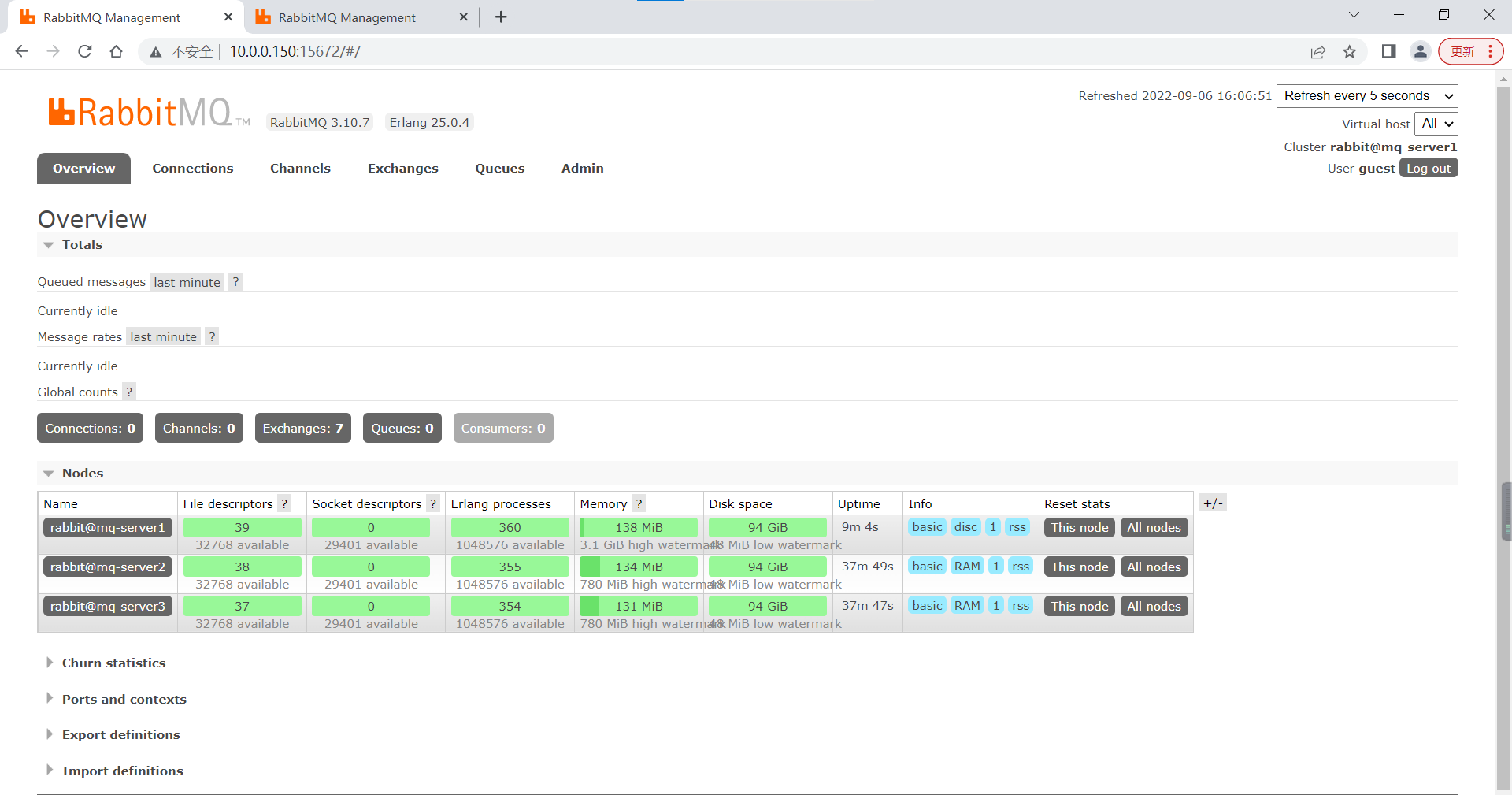This screenshot has width=1512, height=795.
Task: Select the Overview tab
Action: pyautogui.click(x=83, y=168)
